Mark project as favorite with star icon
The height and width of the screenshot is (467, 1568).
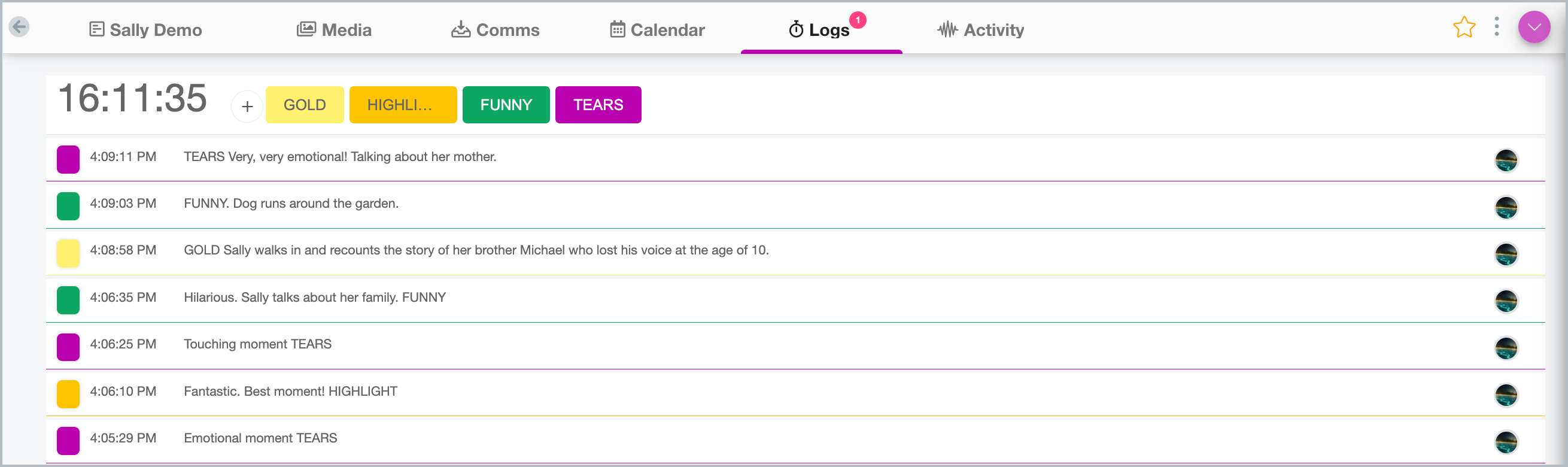pyautogui.click(x=1464, y=28)
